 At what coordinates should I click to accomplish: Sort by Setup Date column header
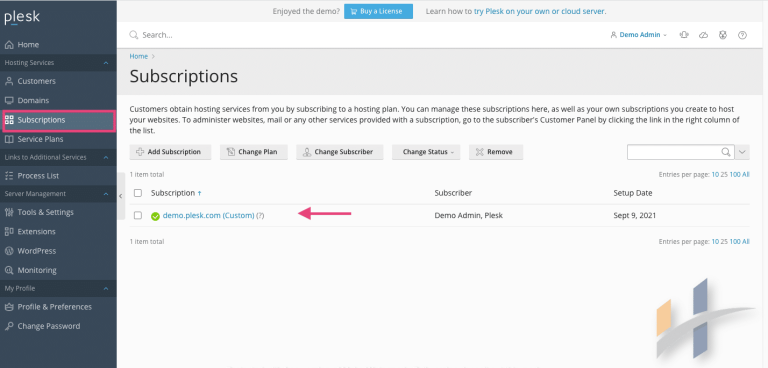tap(633, 193)
